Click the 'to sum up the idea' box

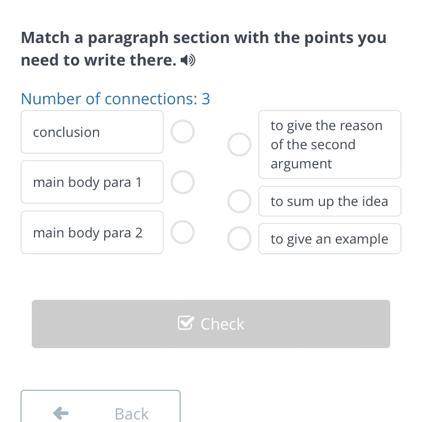[330, 201]
